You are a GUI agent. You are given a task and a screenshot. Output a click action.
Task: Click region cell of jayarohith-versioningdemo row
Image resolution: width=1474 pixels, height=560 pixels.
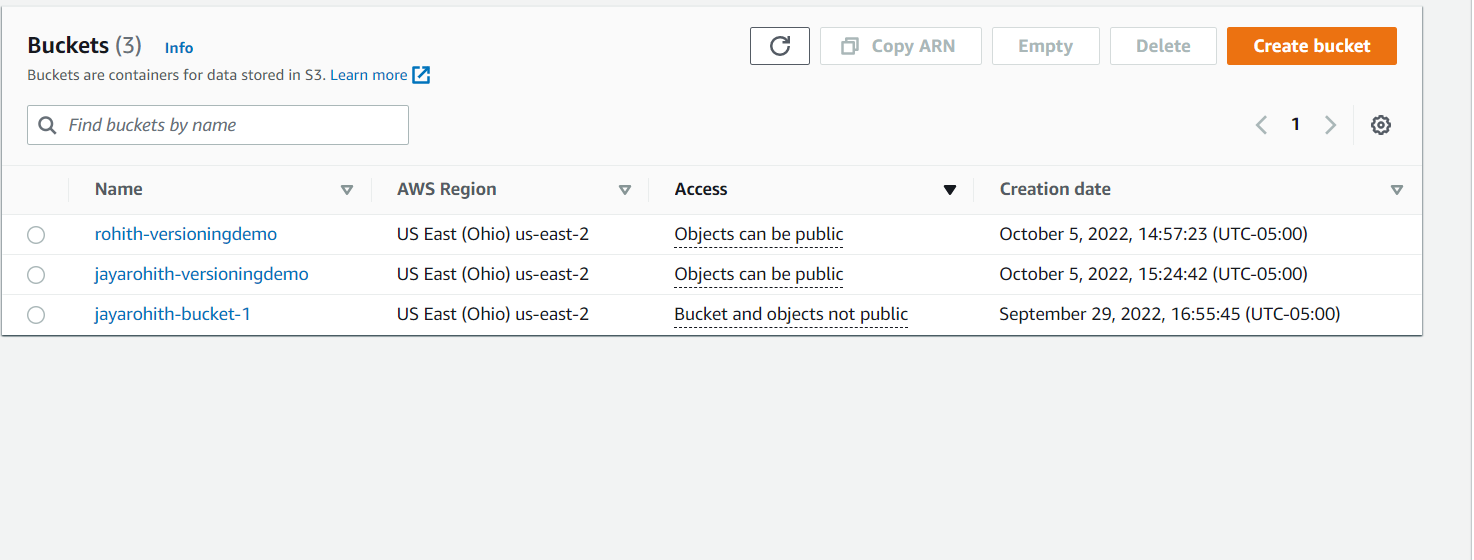(493, 274)
